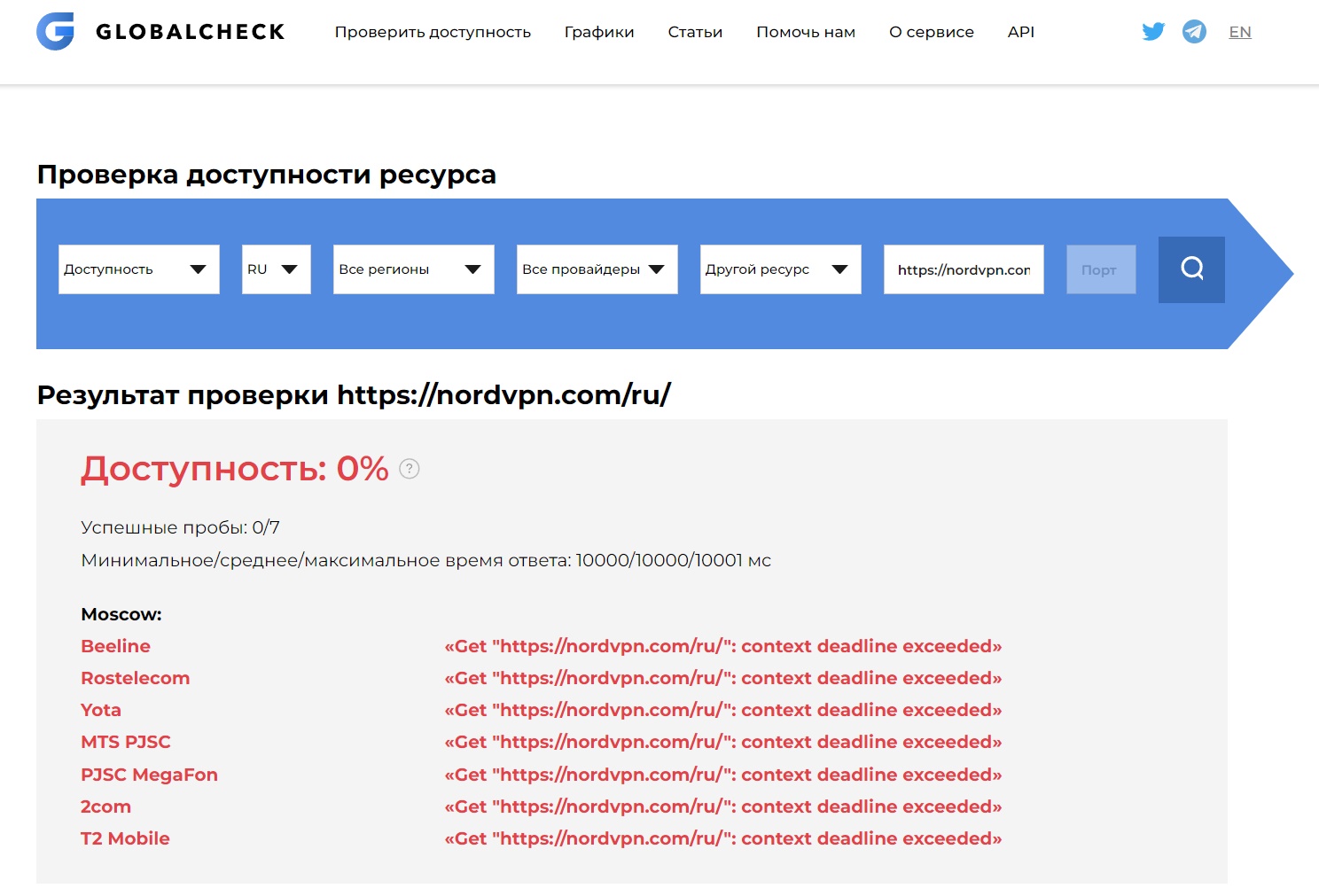The height and width of the screenshot is (896, 1319).
Task: Select the 2com provider row
Action: (x=105, y=806)
